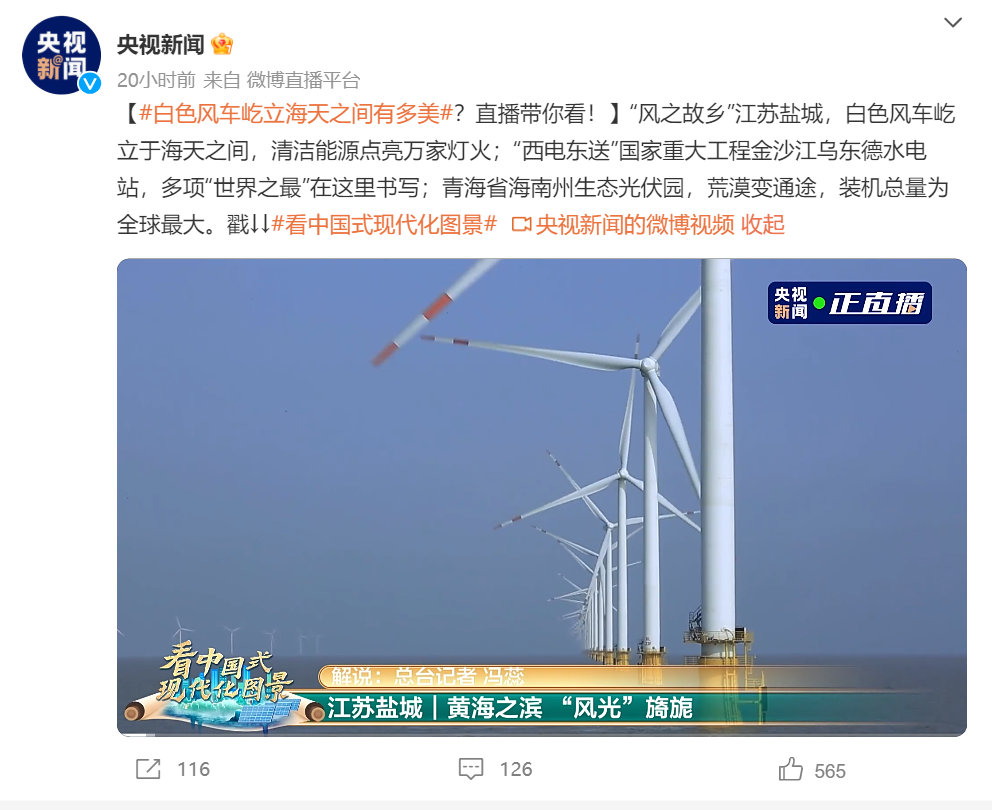Click the video progress bar at bottom
The image size is (992, 810).
point(542,734)
